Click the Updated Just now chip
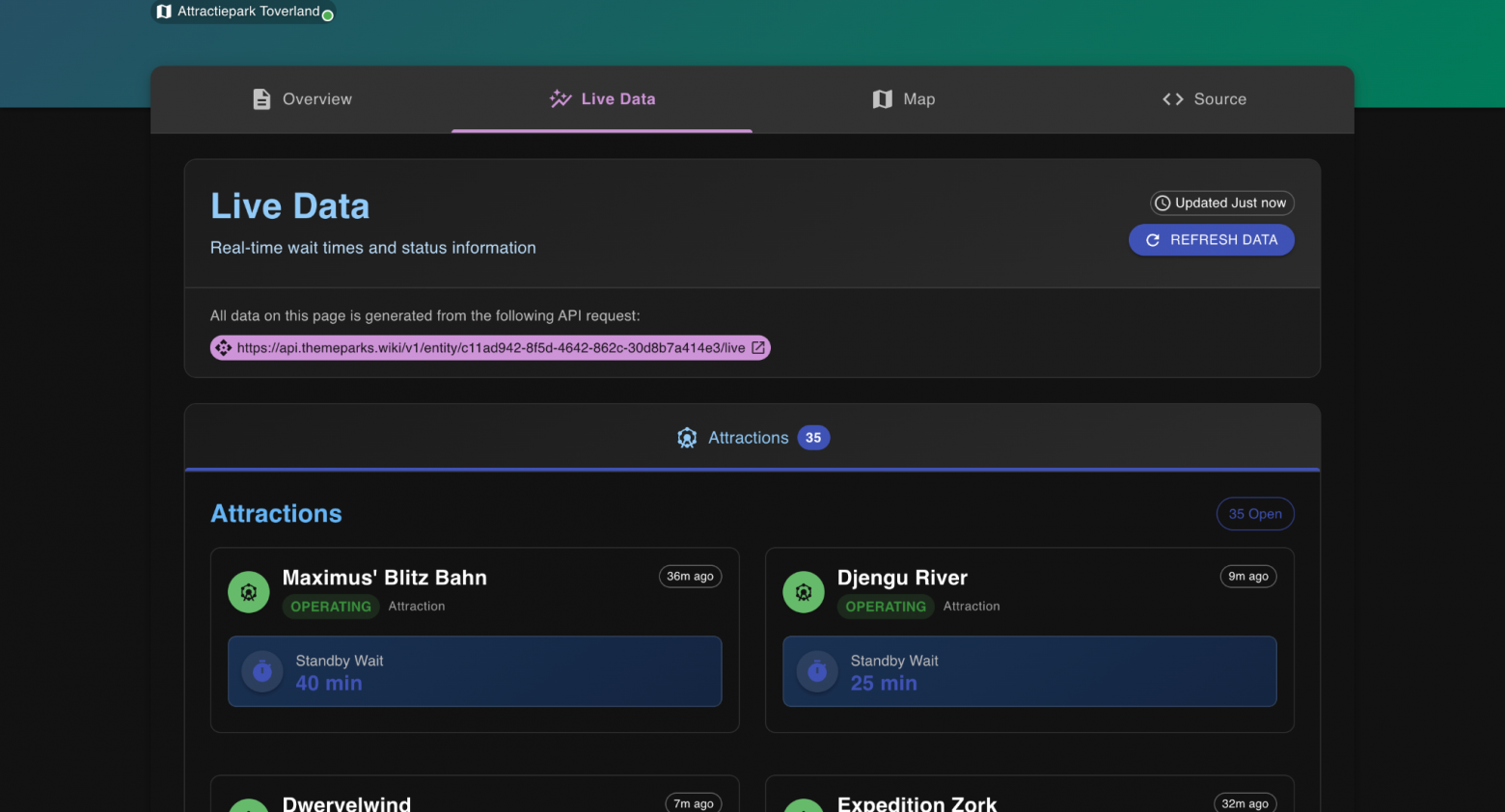 coord(1222,203)
